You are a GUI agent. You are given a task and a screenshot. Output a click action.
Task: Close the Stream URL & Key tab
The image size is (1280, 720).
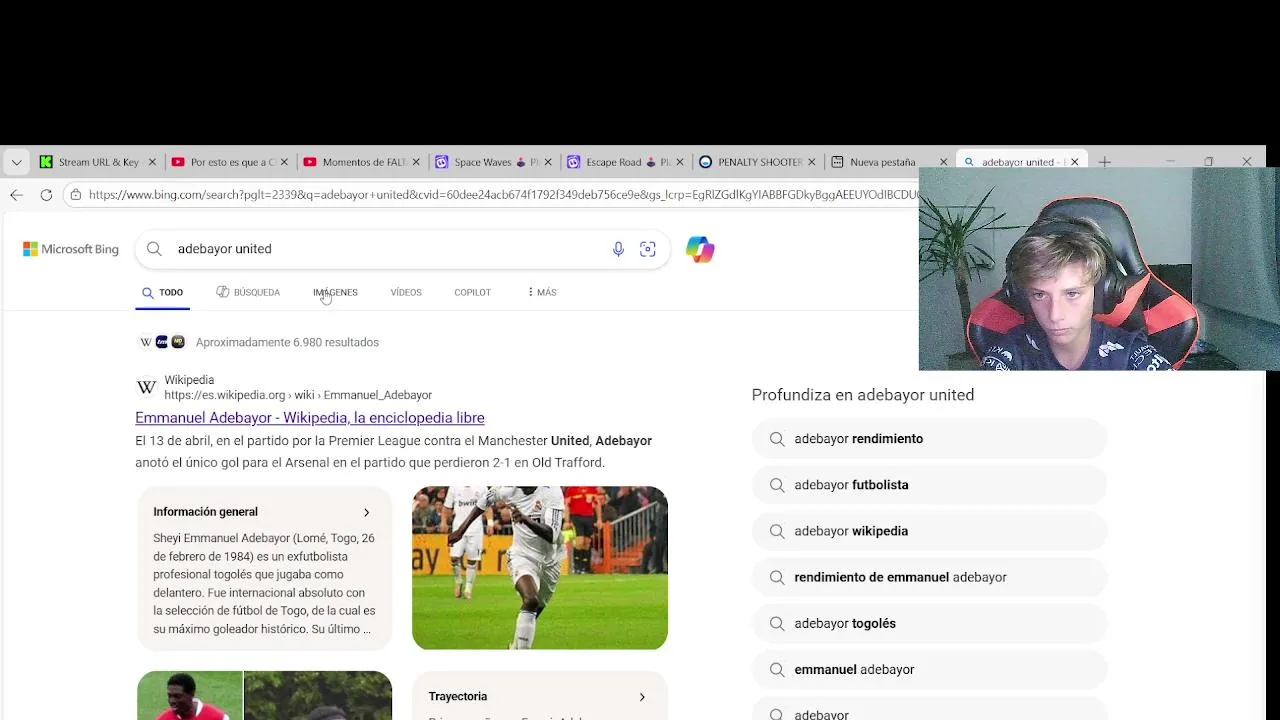152,162
